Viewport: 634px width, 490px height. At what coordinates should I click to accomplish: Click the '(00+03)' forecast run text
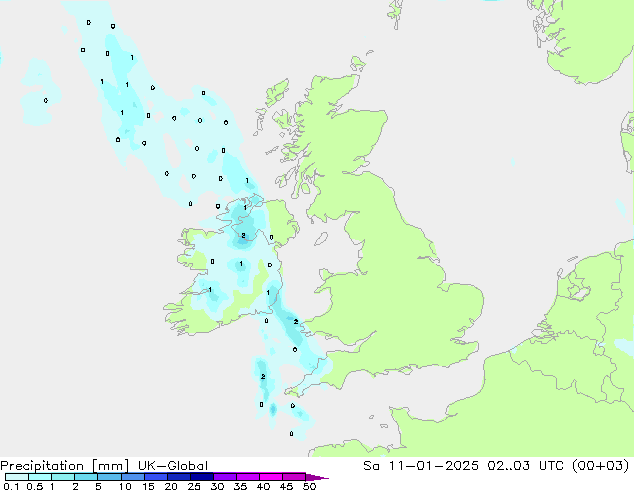coord(600,466)
